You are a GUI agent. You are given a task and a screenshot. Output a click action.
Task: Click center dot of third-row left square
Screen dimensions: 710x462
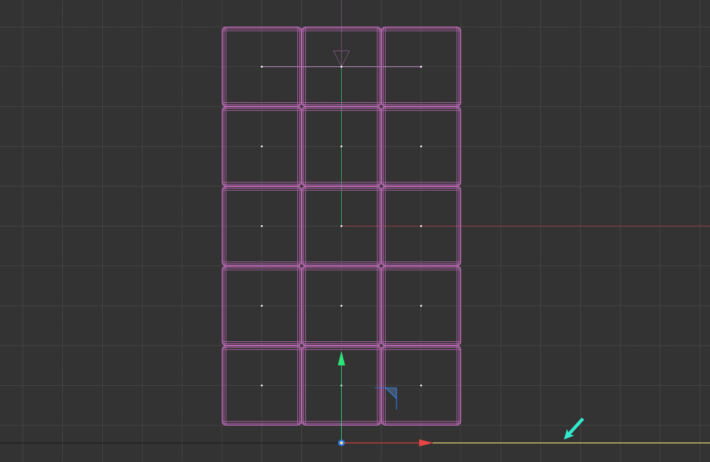[262, 226]
